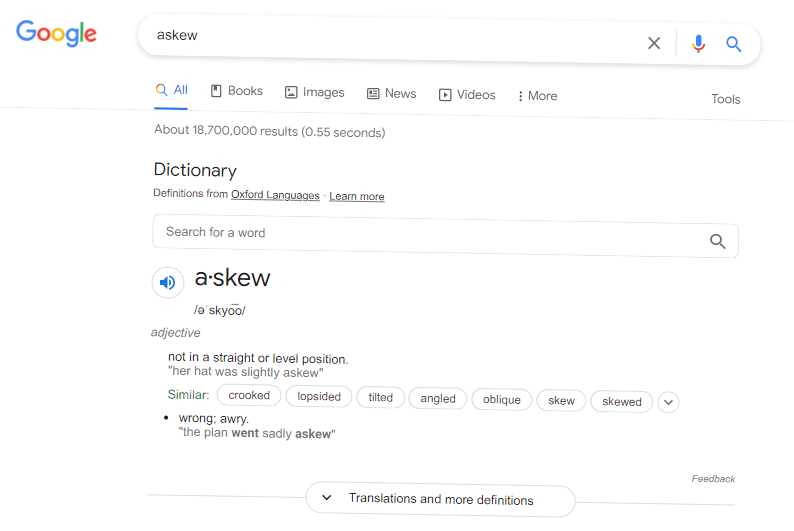Click the Google logo

pyautogui.click(x=56, y=33)
